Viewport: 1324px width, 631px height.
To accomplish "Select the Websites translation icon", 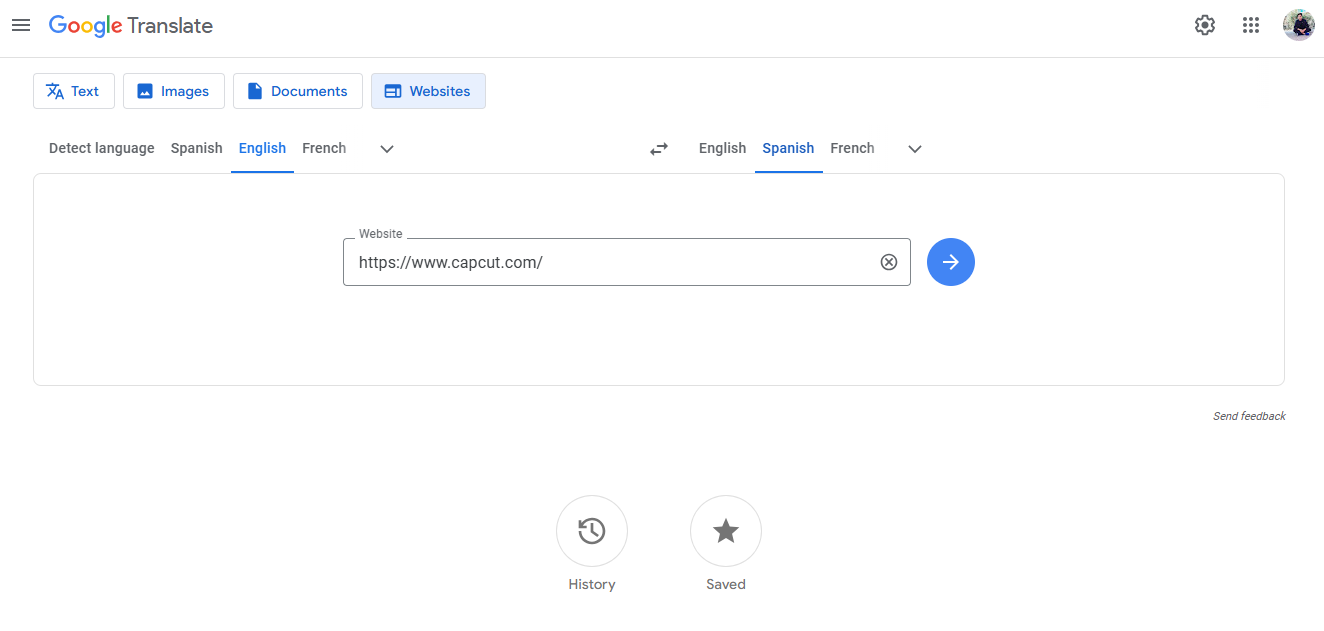I will [x=392, y=90].
